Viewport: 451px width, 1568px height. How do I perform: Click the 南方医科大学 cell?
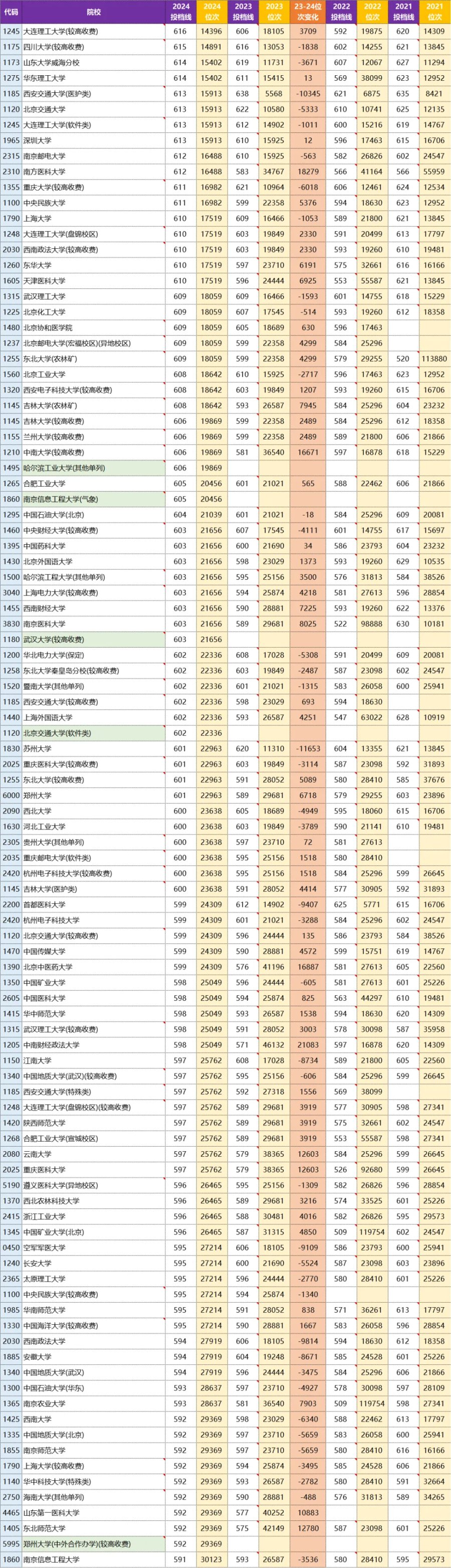(94, 172)
